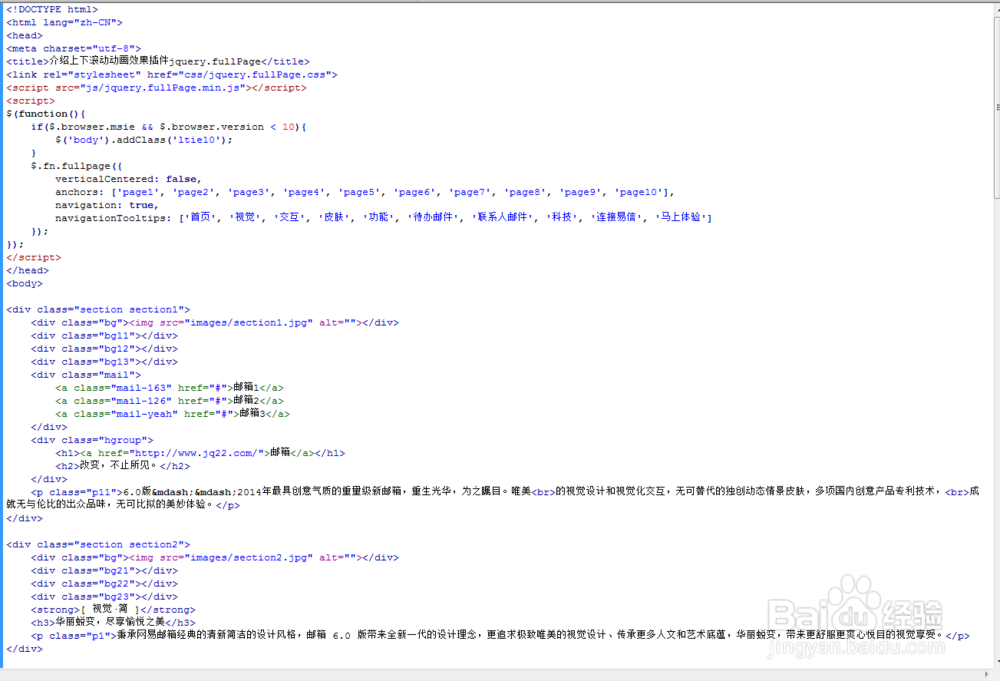Click the div class="mail" line
Image resolution: width=1000 pixels, height=681 pixels.
86,375
